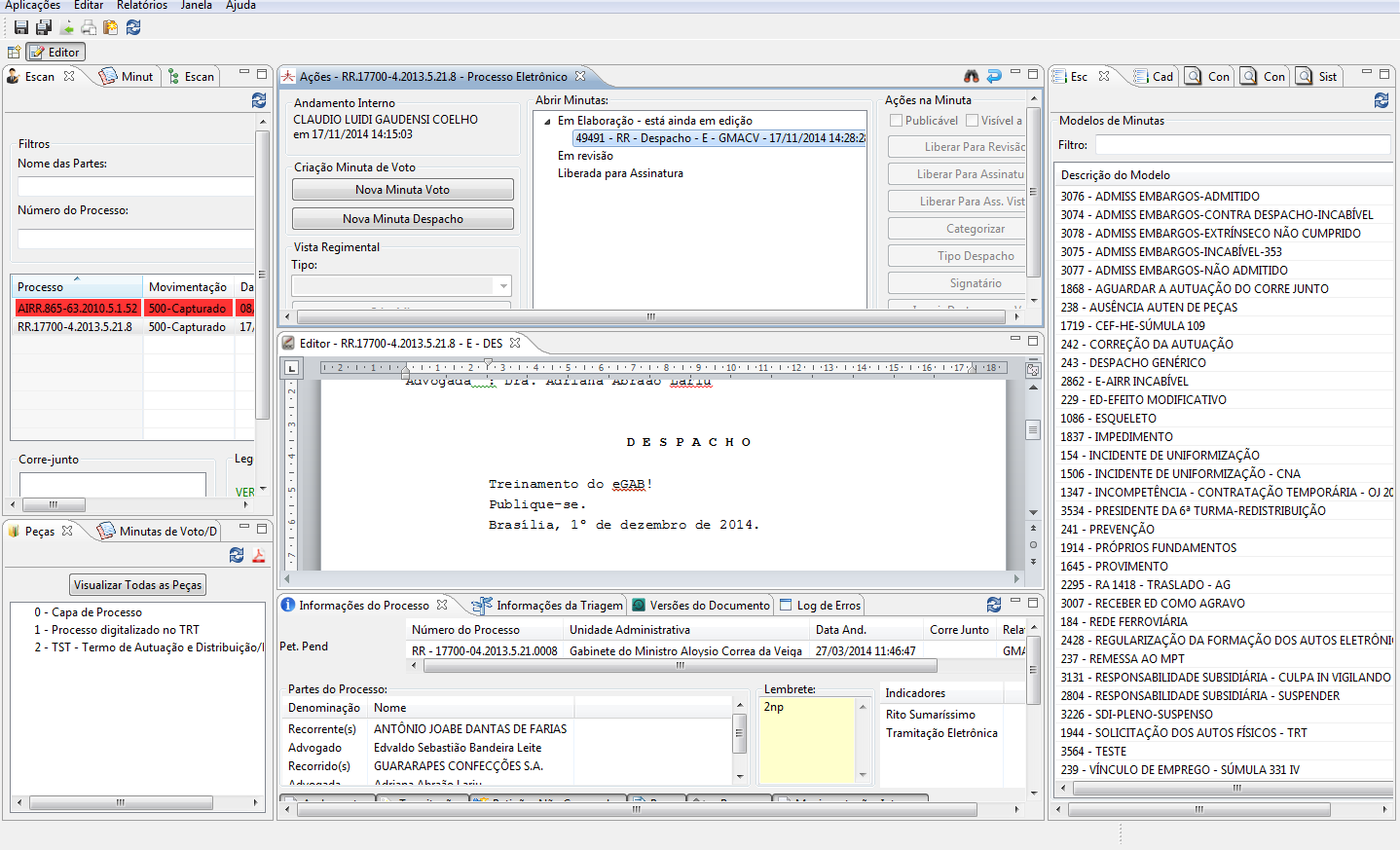Click the process info table horizontal scrollbar
1400x850 pixels.
pyautogui.click(x=680, y=666)
